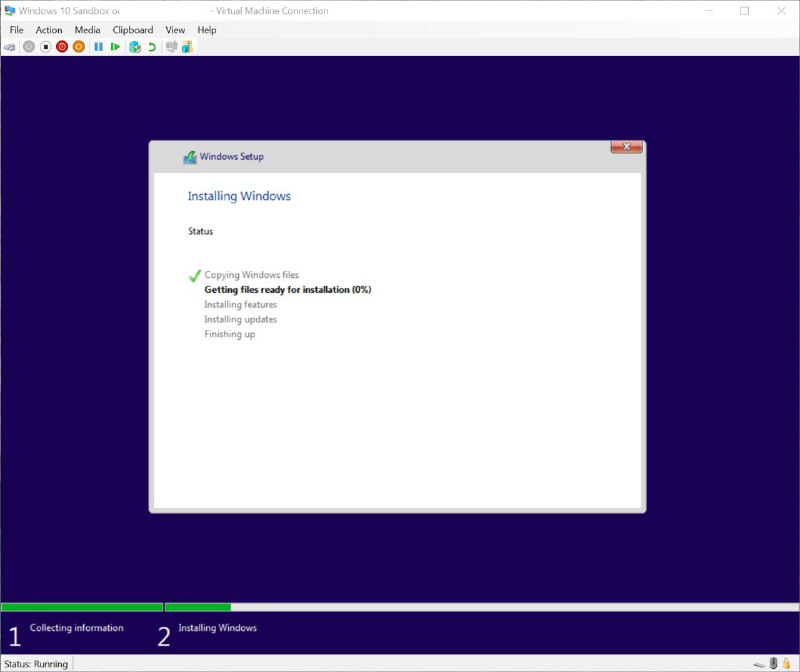Minimize the Virtual Machine Connection window
This screenshot has width=800, height=672.
(708, 11)
